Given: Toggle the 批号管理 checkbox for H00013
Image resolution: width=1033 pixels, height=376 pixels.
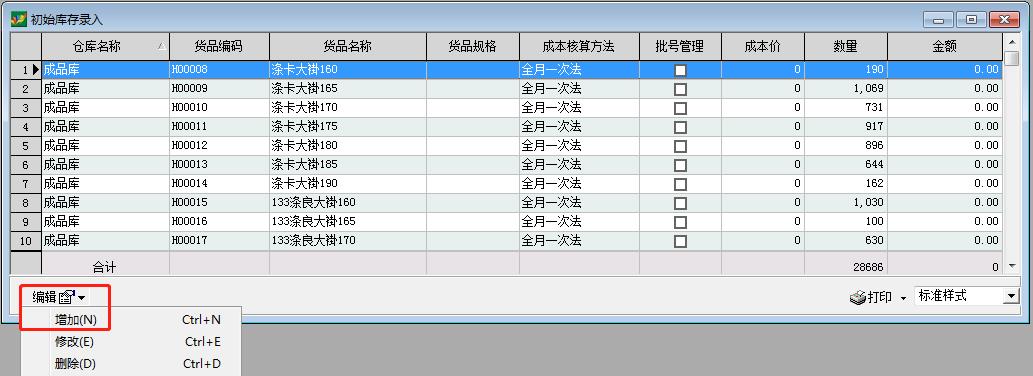Looking at the screenshot, I should pos(681,165).
